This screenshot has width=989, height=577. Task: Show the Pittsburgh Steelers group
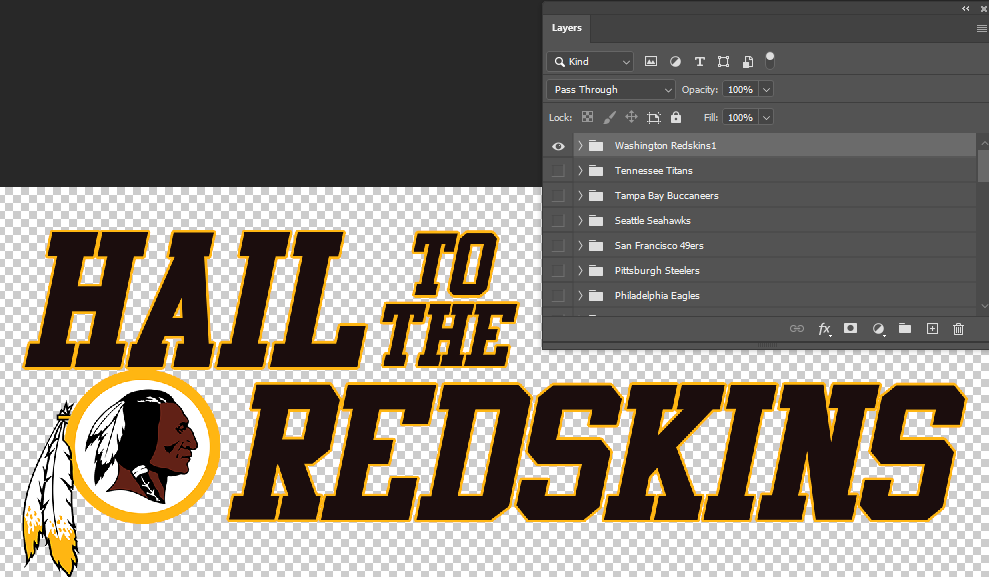click(558, 271)
